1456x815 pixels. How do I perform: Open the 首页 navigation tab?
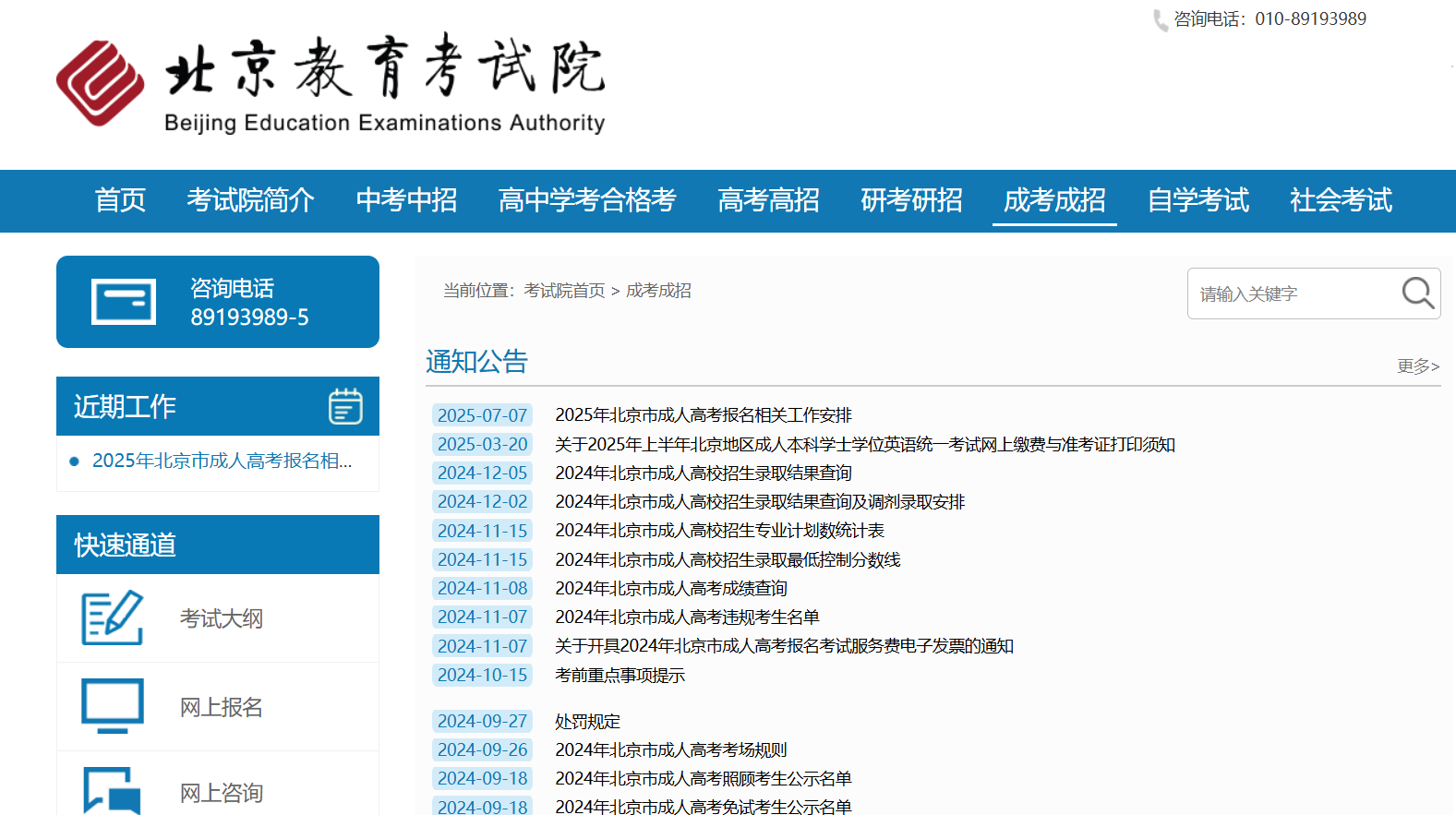click(x=120, y=200)
